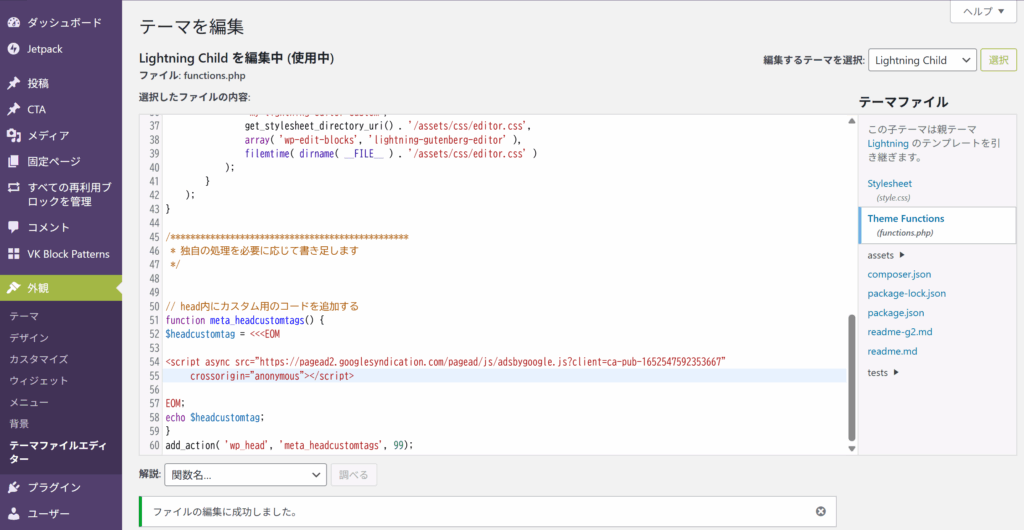Click the $headcustomtag = <<<EOM line
This screenshot has width=1024, height=530.
point(223,334)
